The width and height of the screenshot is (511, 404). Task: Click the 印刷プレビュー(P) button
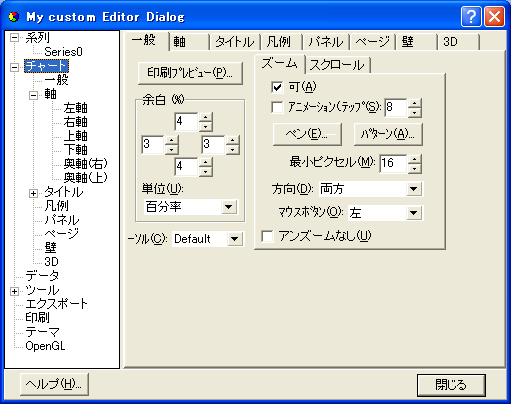pos(190,73)
